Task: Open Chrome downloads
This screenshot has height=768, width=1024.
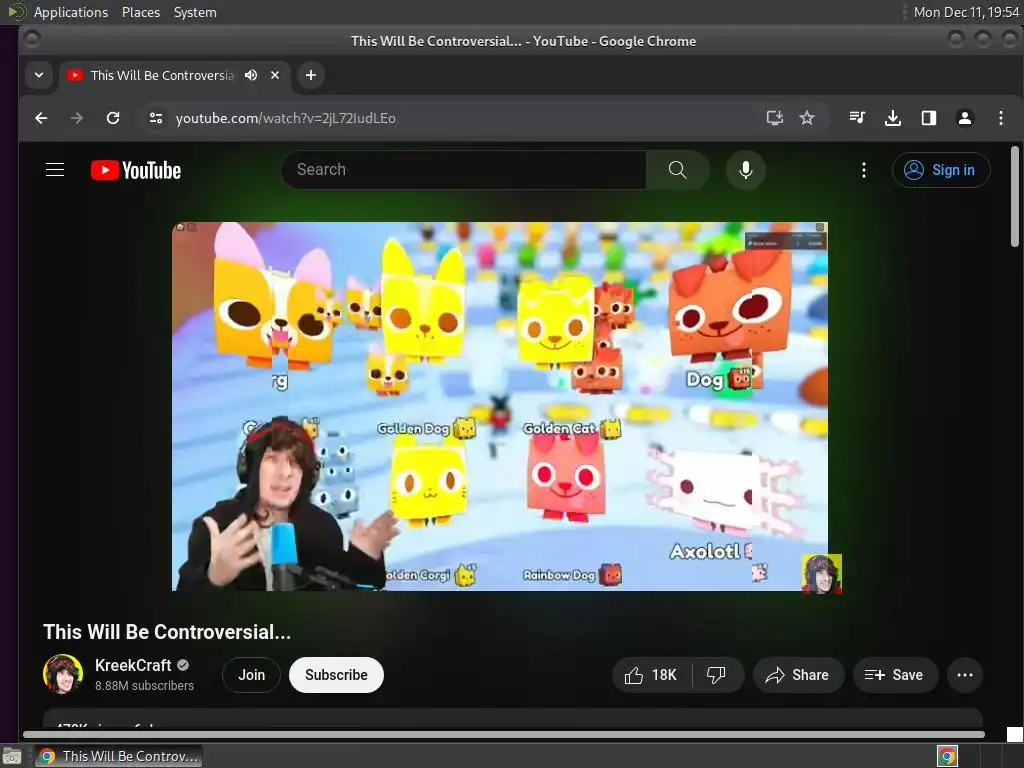Action: point(893,118)
